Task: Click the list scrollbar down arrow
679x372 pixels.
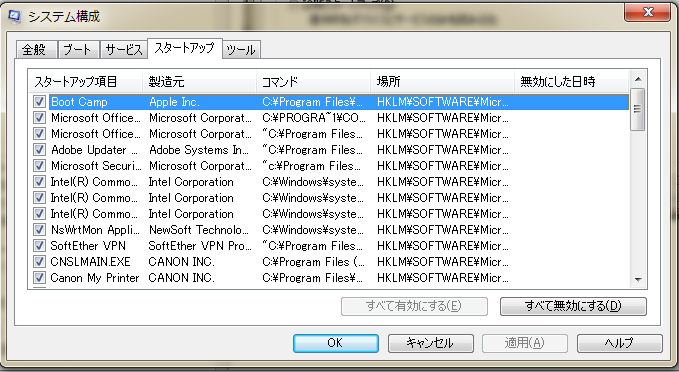Action: pos(638,280)
